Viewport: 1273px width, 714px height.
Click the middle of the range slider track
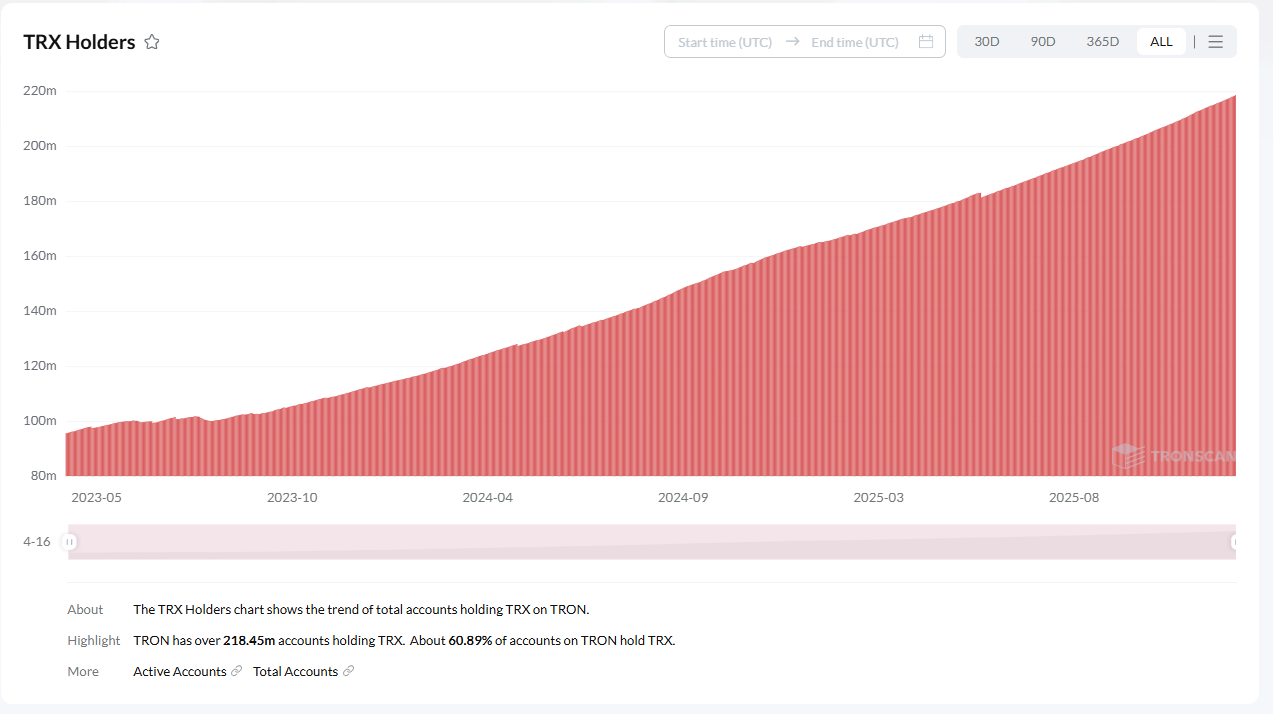pos(652,542)
